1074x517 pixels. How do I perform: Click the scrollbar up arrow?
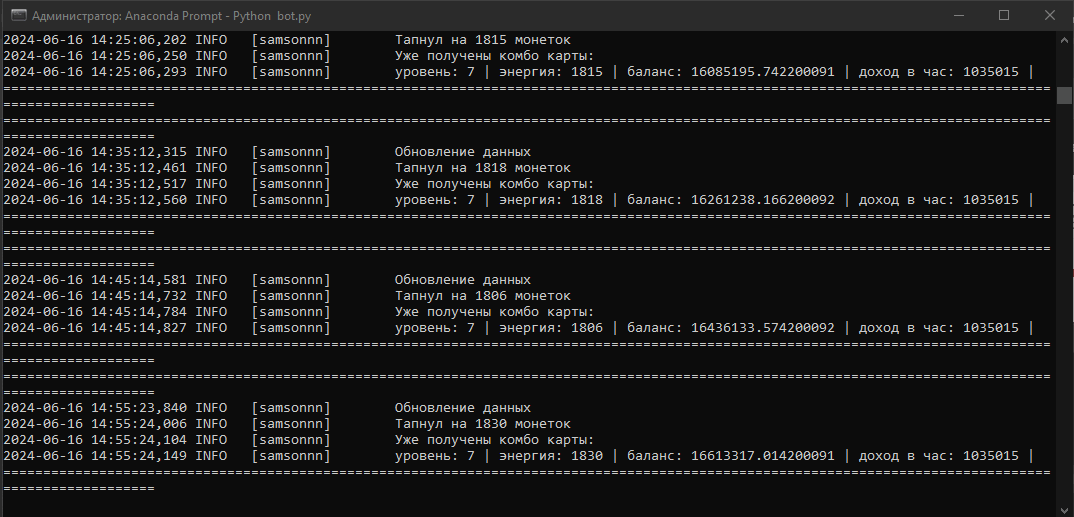[x=1065, y=40]
